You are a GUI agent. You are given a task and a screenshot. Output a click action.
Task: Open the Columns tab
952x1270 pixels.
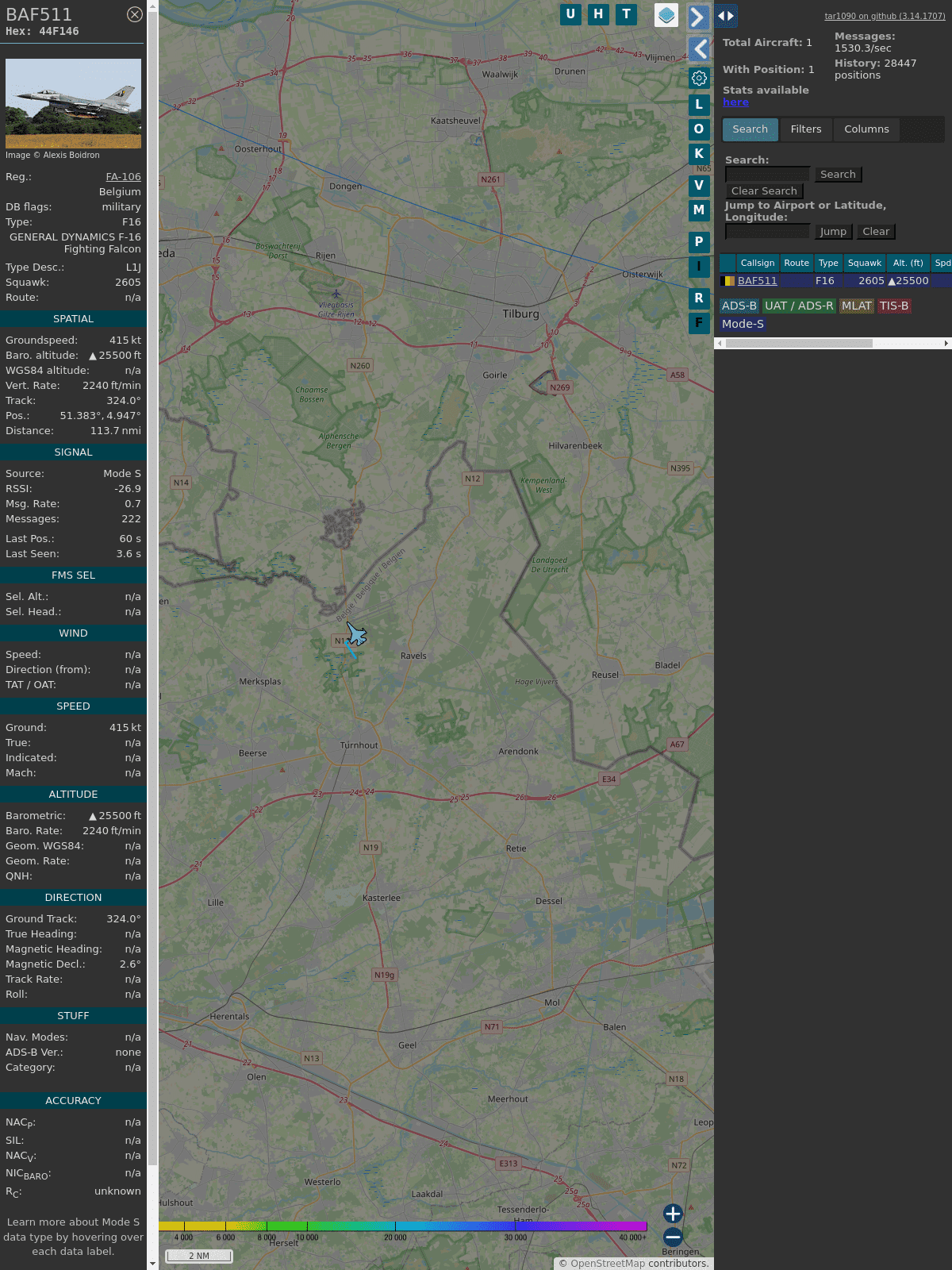[x=866, y=129]
